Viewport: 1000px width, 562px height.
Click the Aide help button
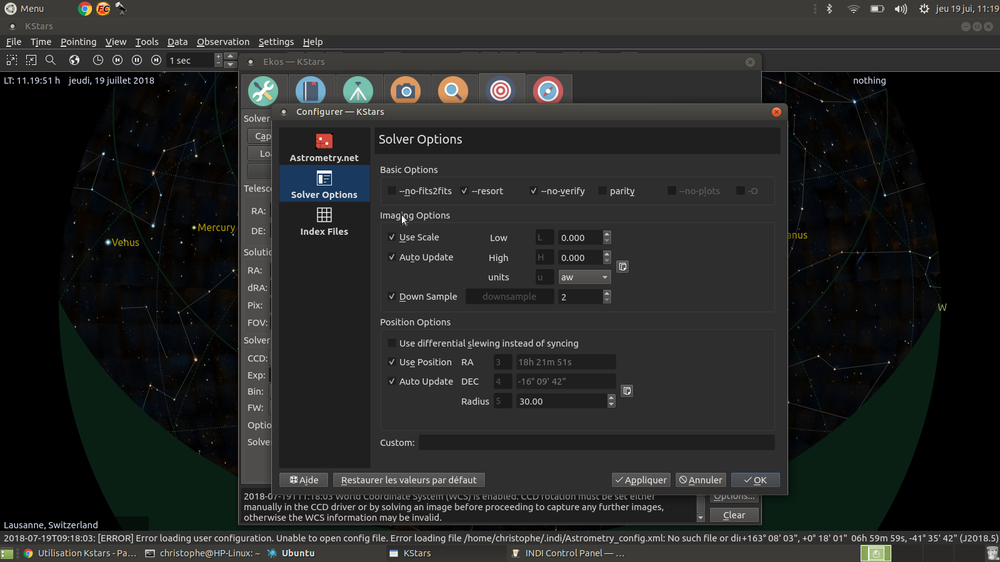(304, 480)
